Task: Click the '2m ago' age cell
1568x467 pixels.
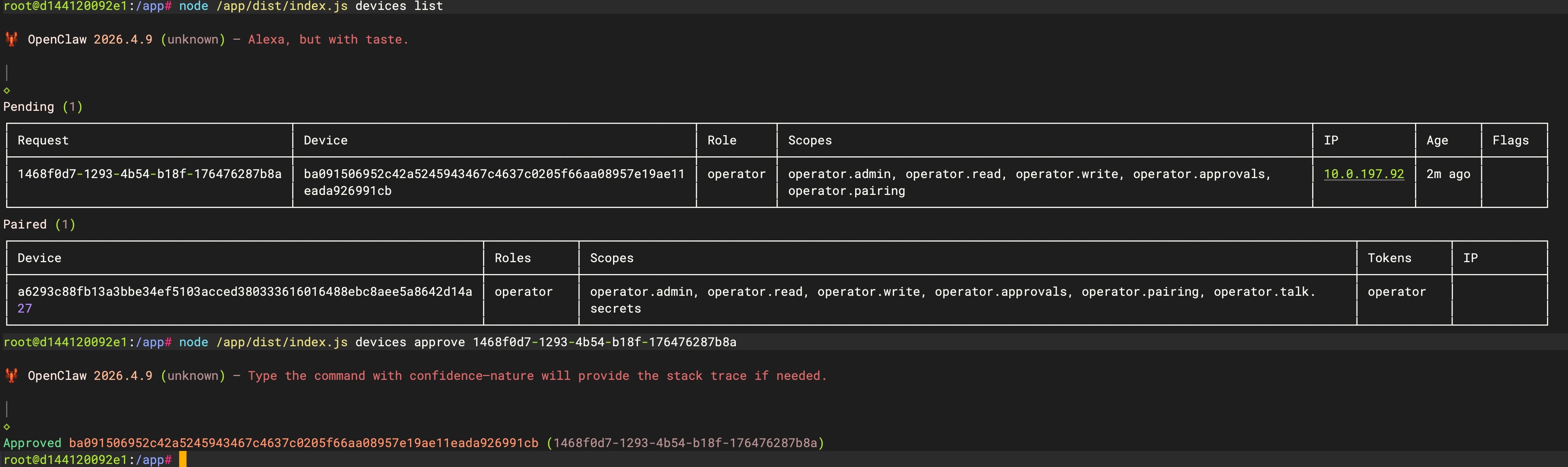Action: pyautogui.click(x=1448, y=174)
